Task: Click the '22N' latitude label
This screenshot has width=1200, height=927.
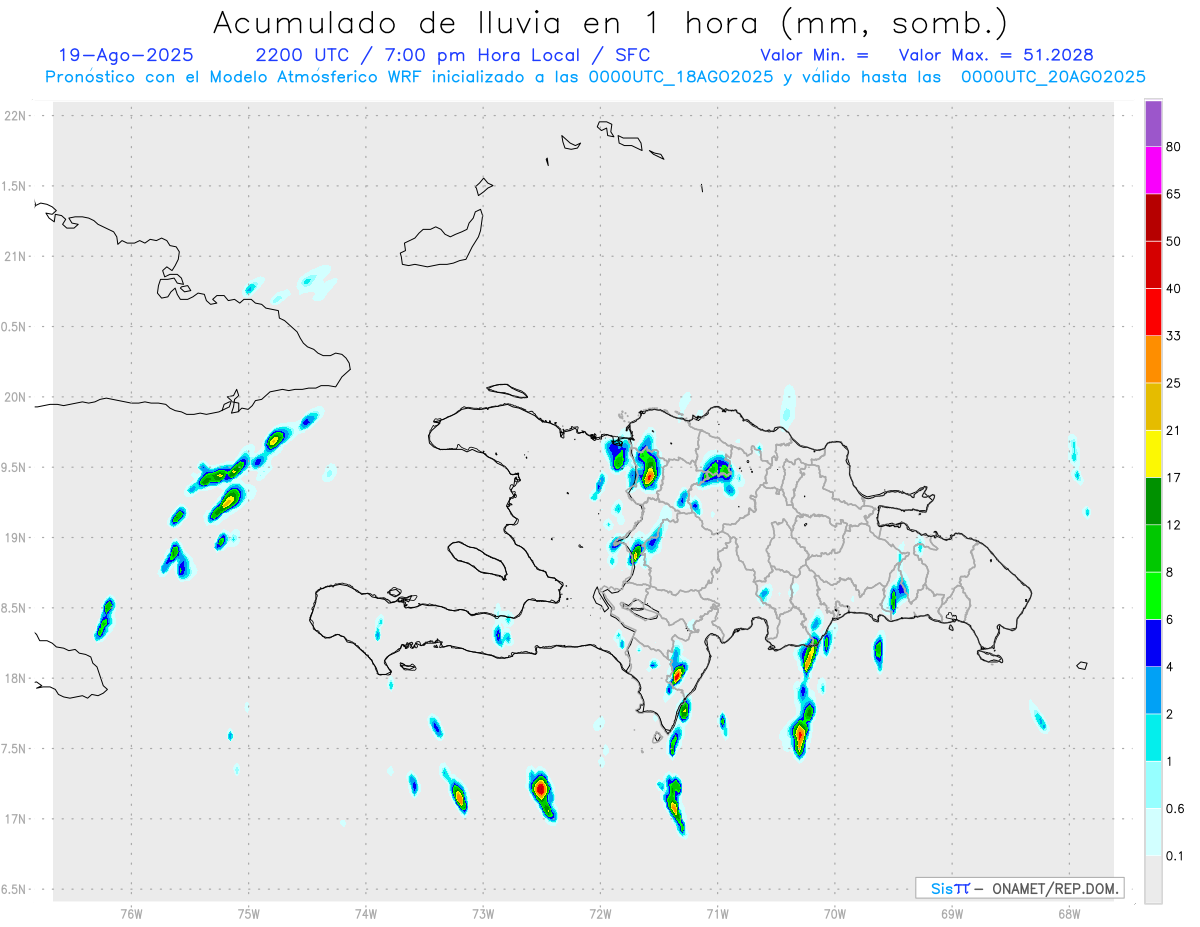Action: click(x=16, y=115)
